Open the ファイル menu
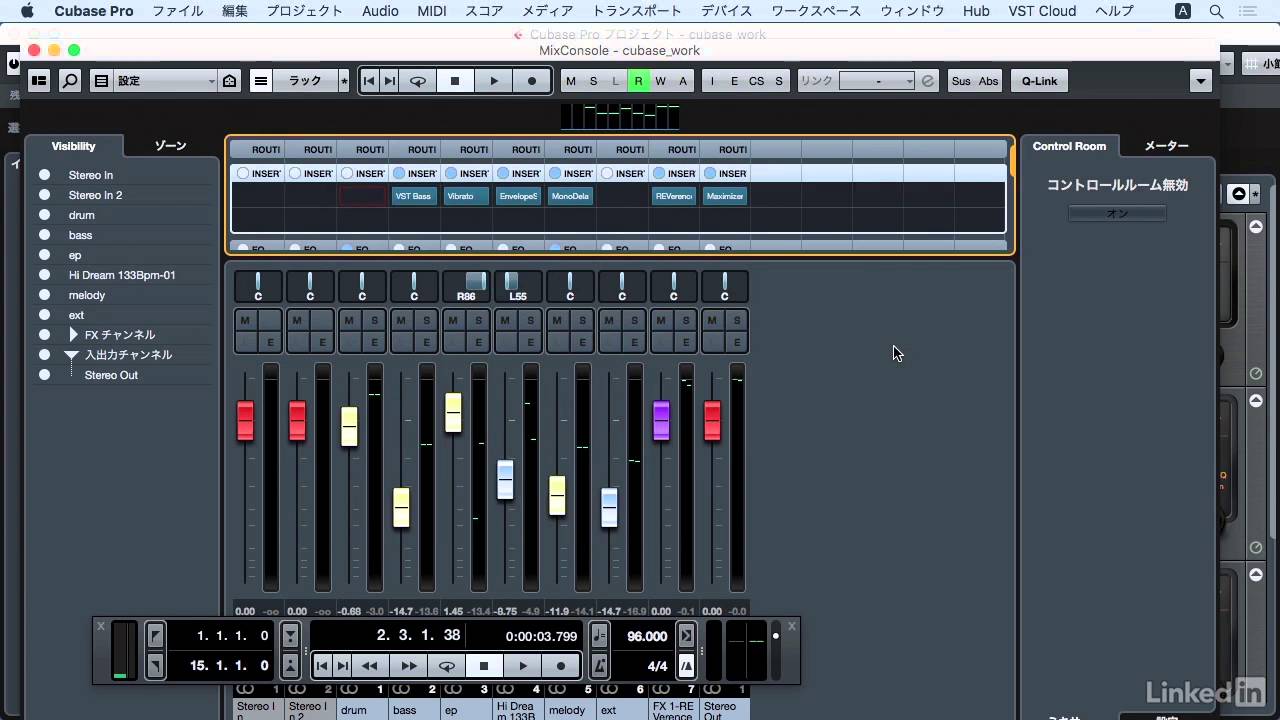1280x720 pixels. (178, 11)
